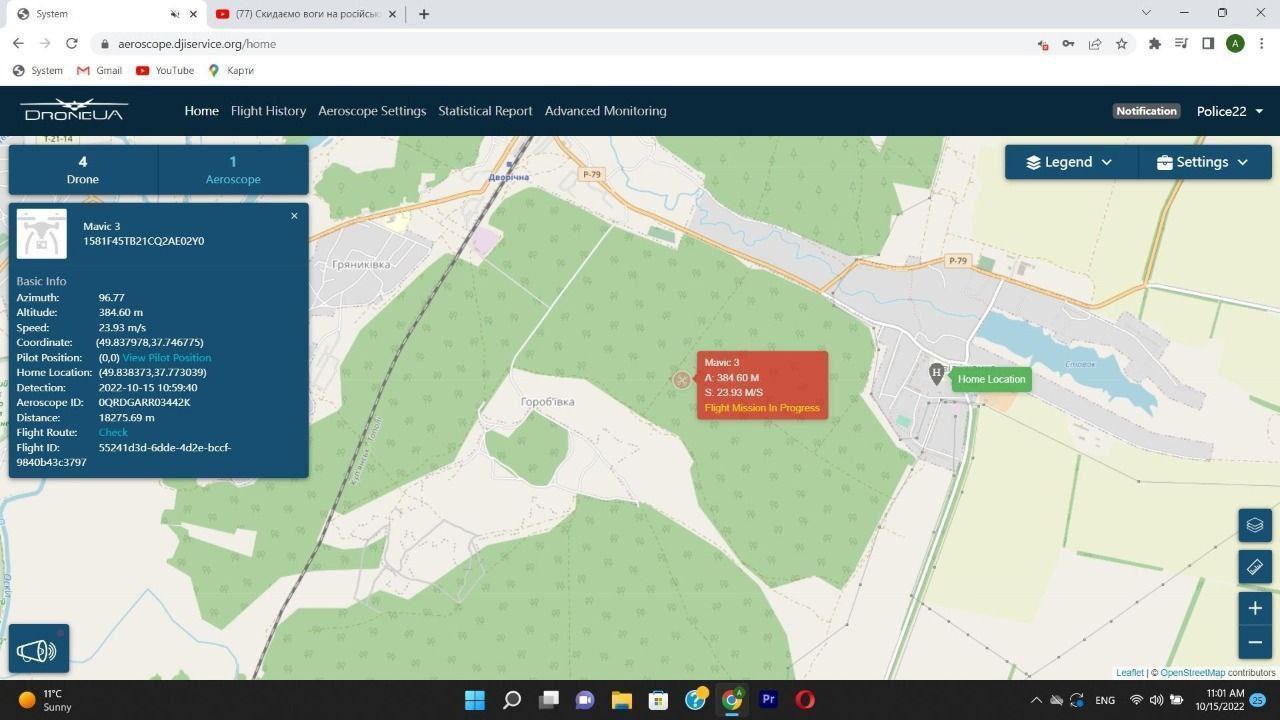The image size is (1280, 720).
Task: Open Aeroscope Settings menu item
Action: 372,111
